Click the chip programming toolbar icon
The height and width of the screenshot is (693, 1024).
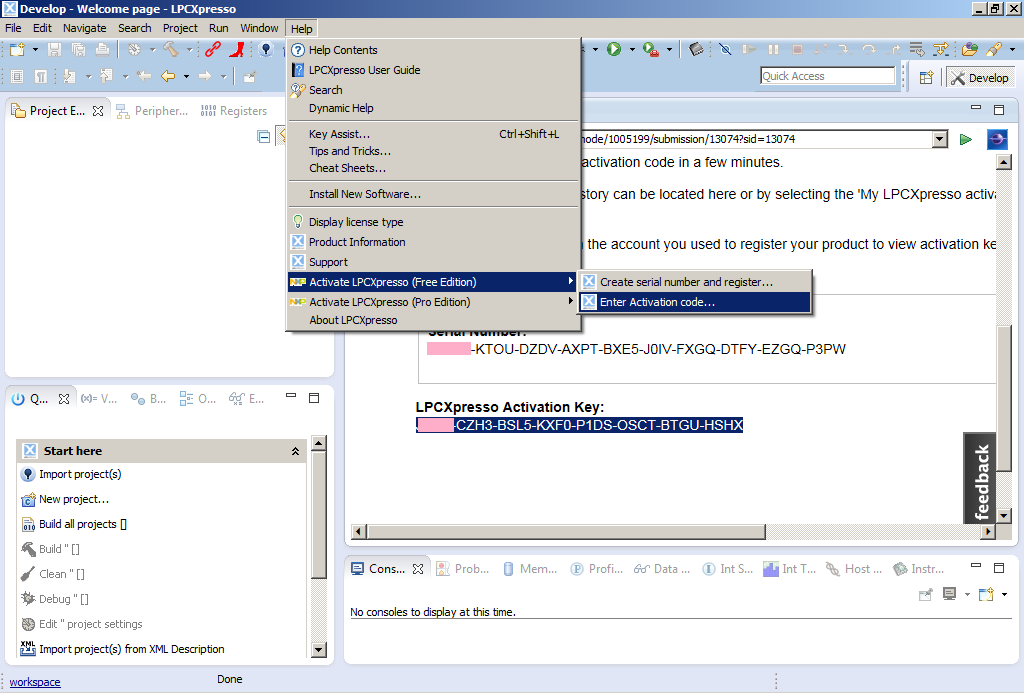point(696,50)
